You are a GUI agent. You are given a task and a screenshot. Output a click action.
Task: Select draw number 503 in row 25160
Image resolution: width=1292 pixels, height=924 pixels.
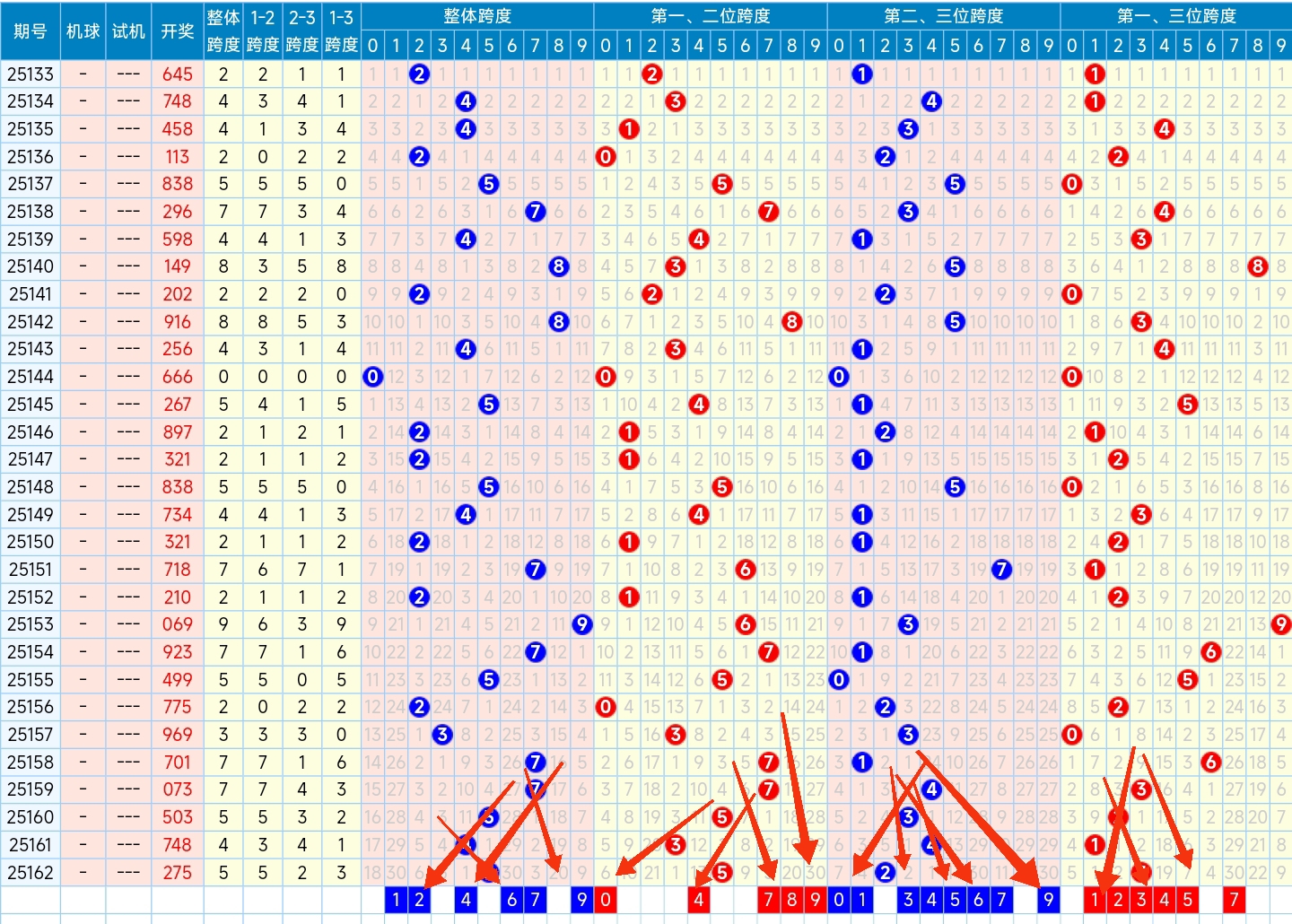click(178, 817)
